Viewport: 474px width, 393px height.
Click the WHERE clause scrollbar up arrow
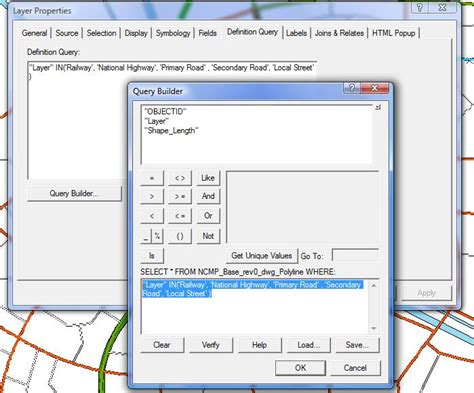tap(374, 285)
